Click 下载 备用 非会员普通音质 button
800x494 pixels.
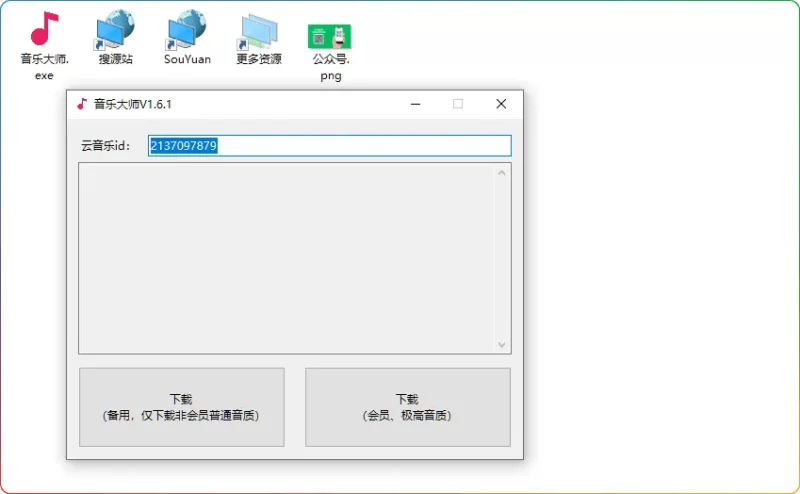182,407
